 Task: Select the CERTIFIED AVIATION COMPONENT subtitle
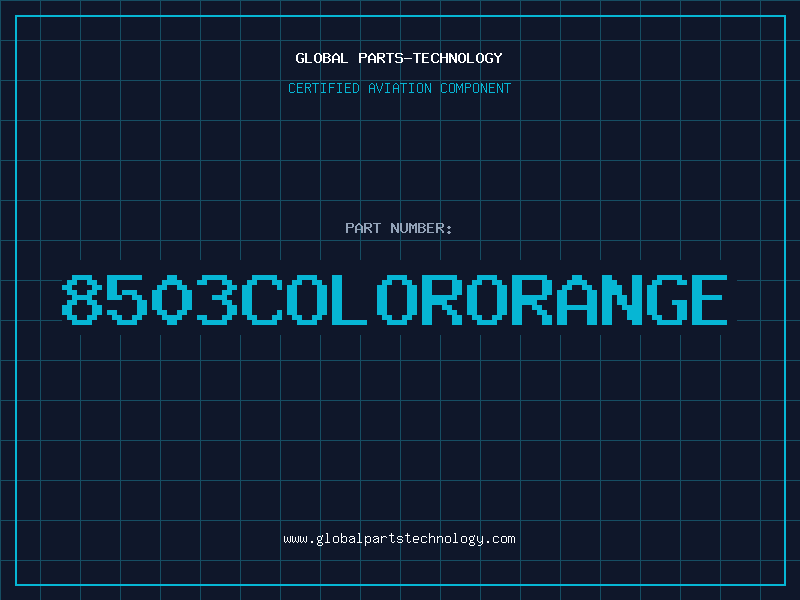tap(399, 88)
